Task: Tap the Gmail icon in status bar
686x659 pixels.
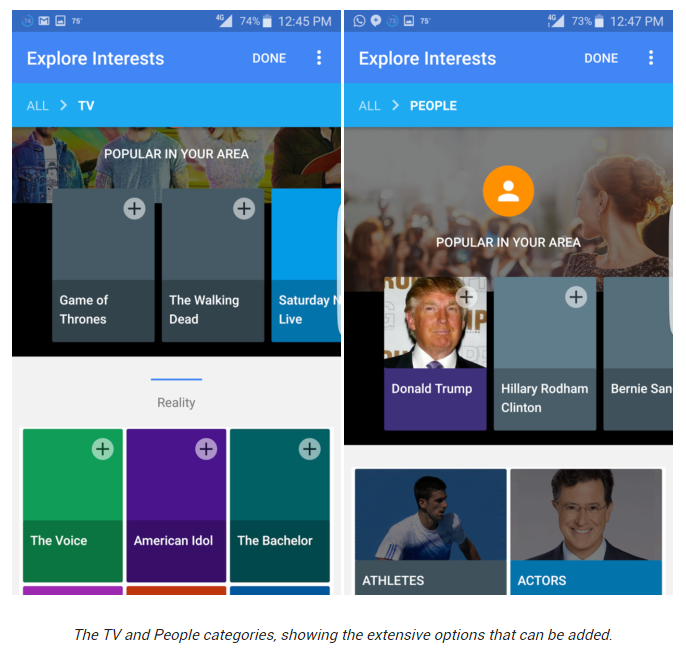Action: coord(44,21)
